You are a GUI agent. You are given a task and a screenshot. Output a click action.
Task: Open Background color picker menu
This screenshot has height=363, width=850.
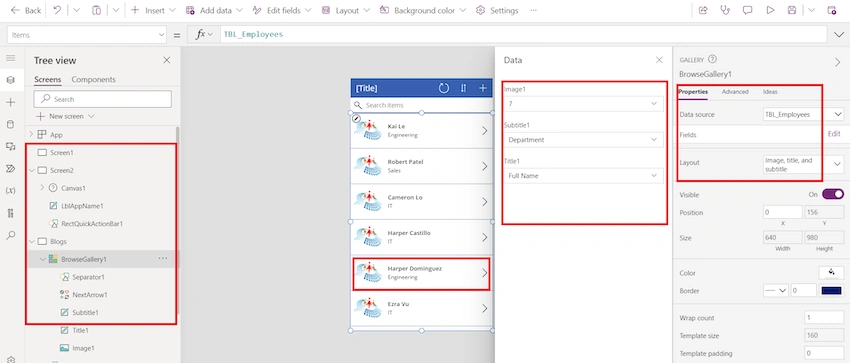(x=423, y=10)
